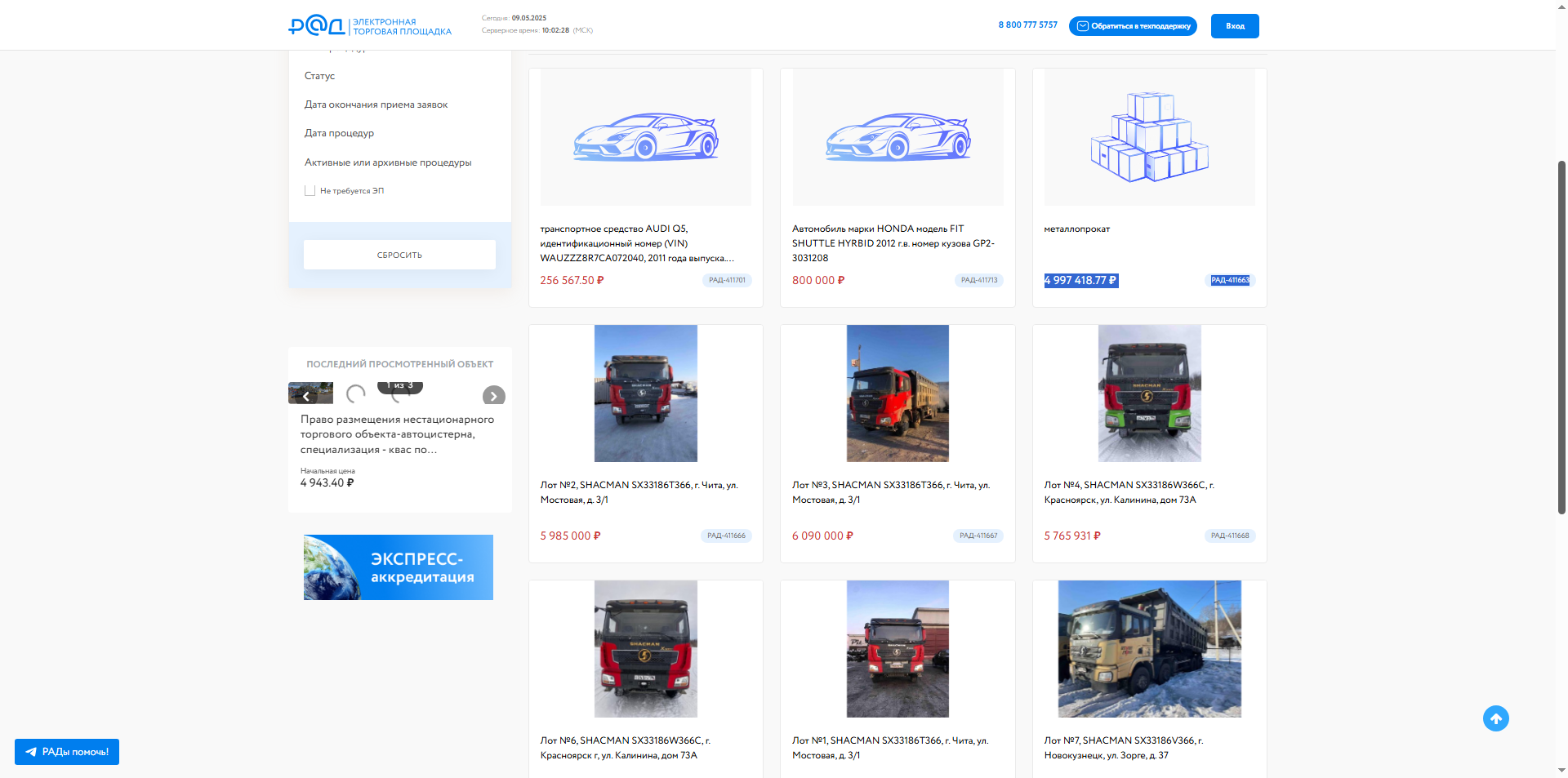Open the РАДы помочь Telegram chat
This screenshot has width=1568, height=778.
coord(67,752)
